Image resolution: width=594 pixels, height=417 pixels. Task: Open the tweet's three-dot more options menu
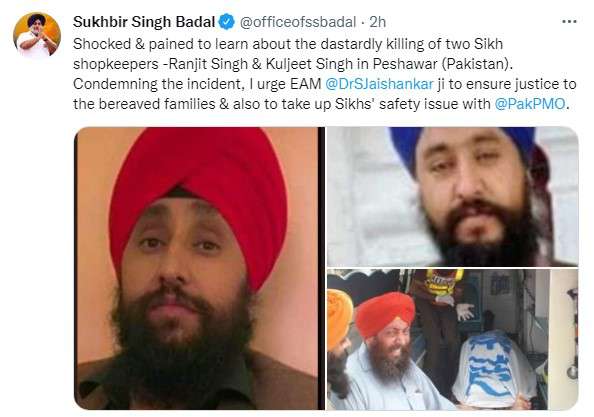pos(569,22)
